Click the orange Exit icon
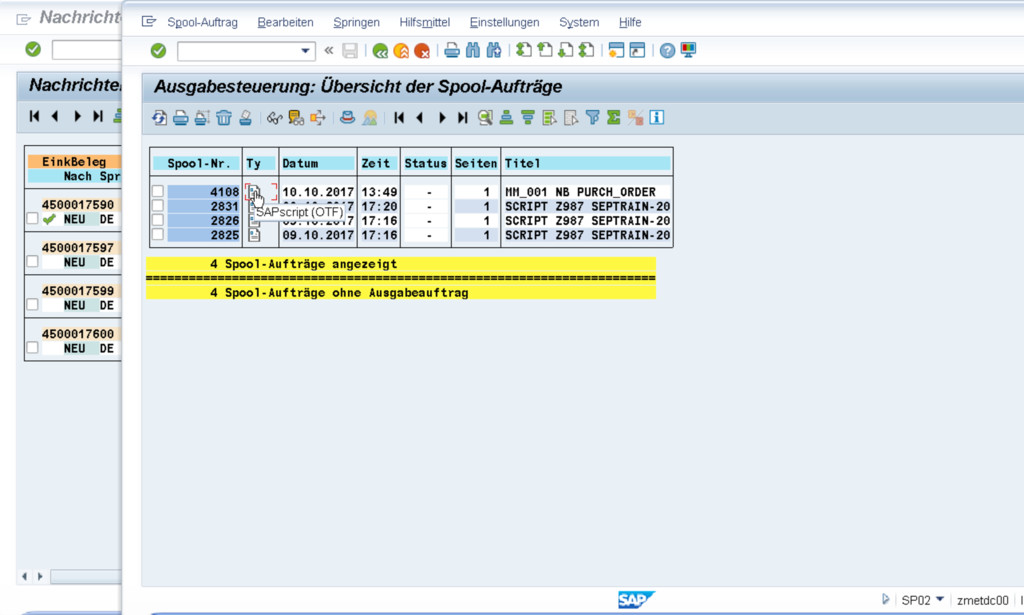 (x=401, y=50)
